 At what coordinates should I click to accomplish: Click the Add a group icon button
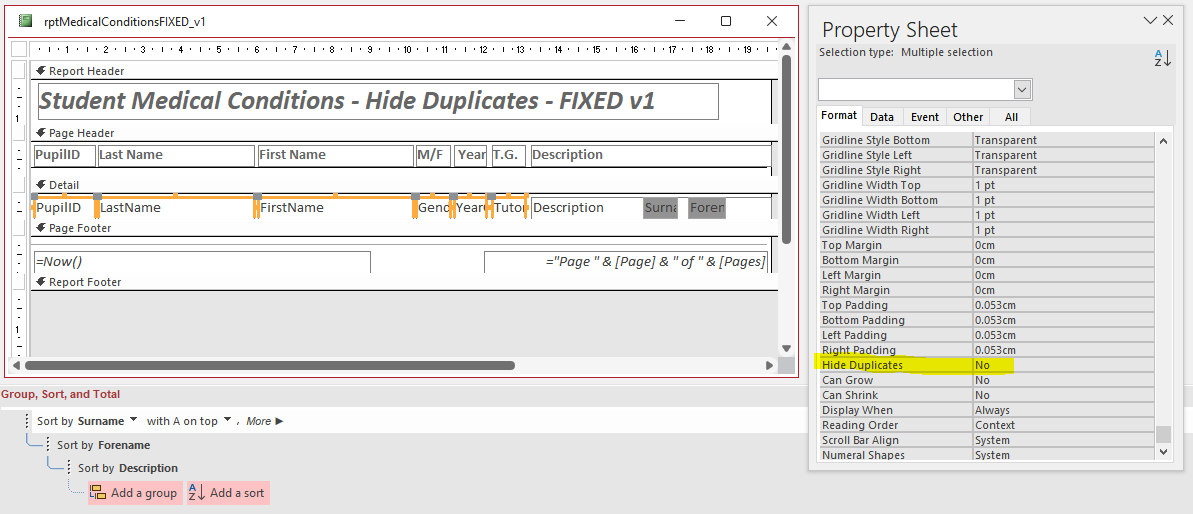click(135, 493)
